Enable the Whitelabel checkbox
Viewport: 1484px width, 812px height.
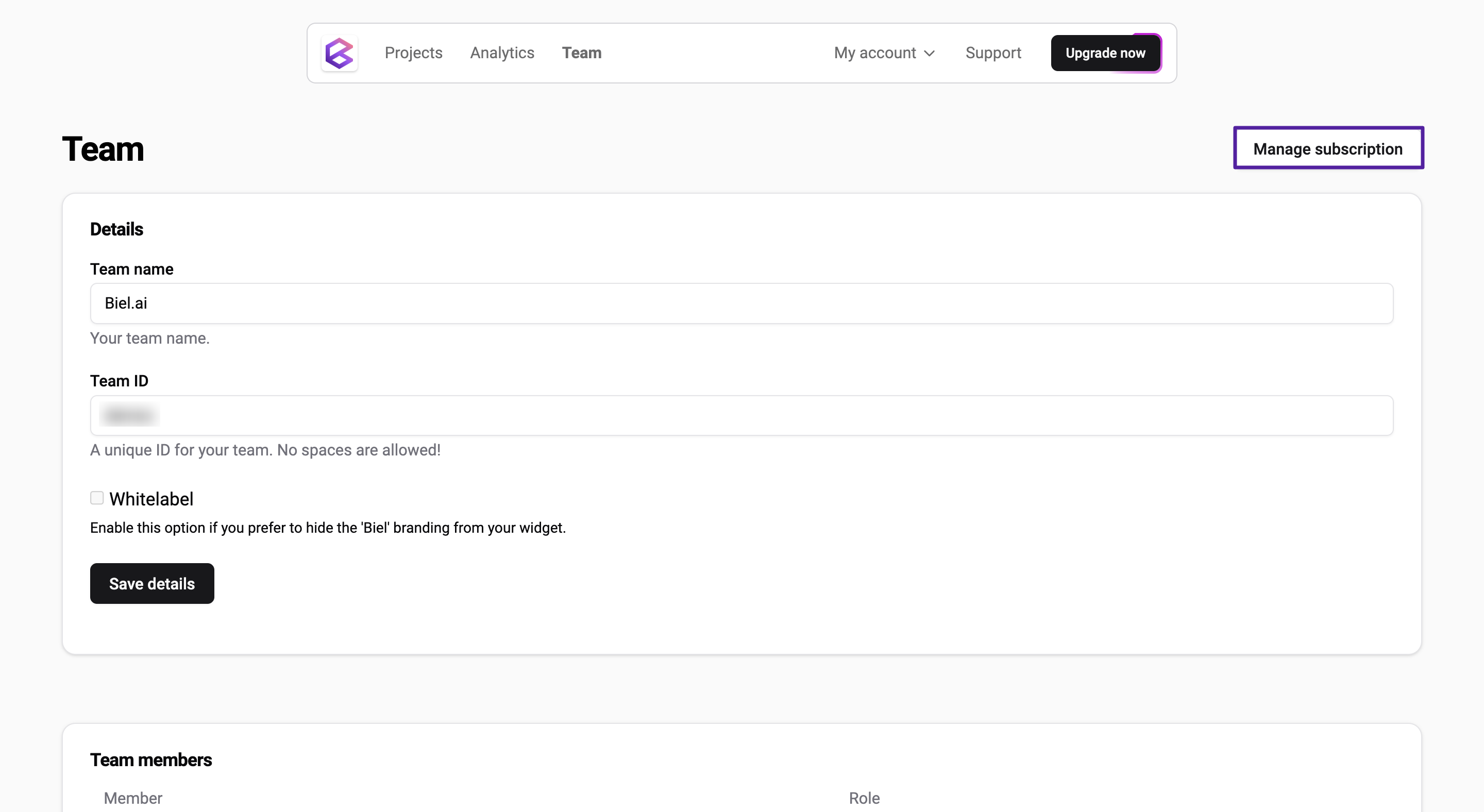point(96,498)
